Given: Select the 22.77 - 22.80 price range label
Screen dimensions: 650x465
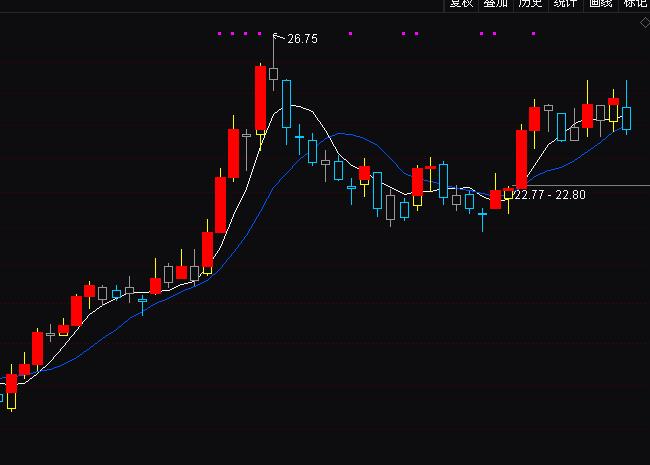Looking at the screenshot, I should click(x=549, y=195).
